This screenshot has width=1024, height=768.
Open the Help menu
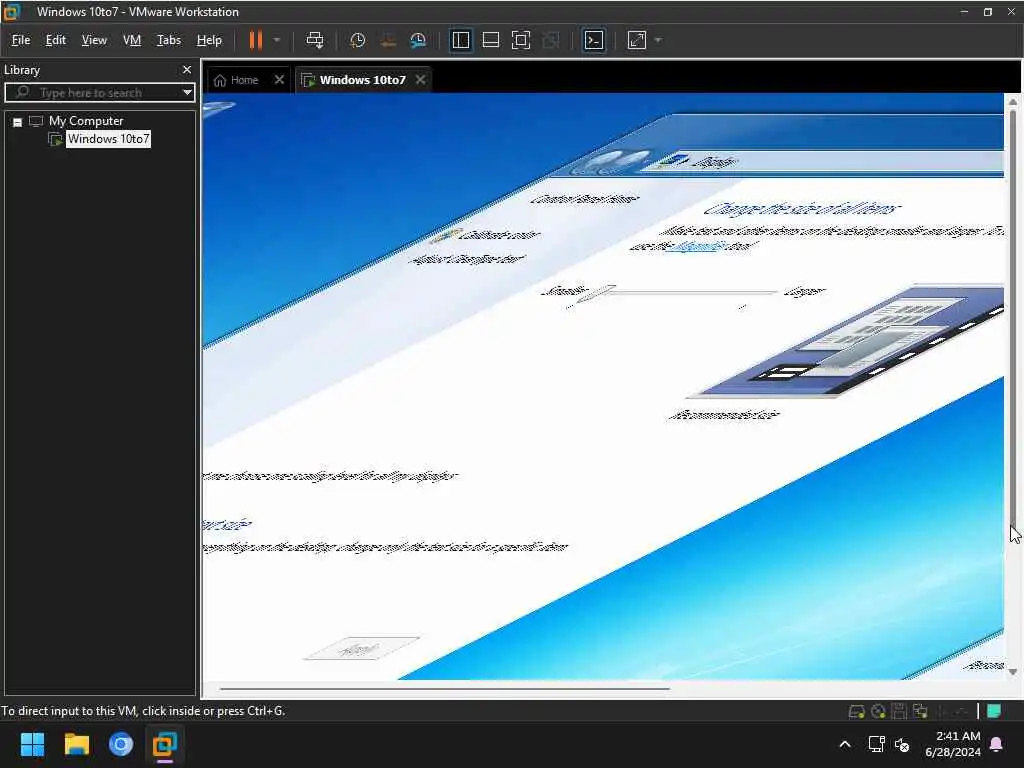(x=209, y=40)
